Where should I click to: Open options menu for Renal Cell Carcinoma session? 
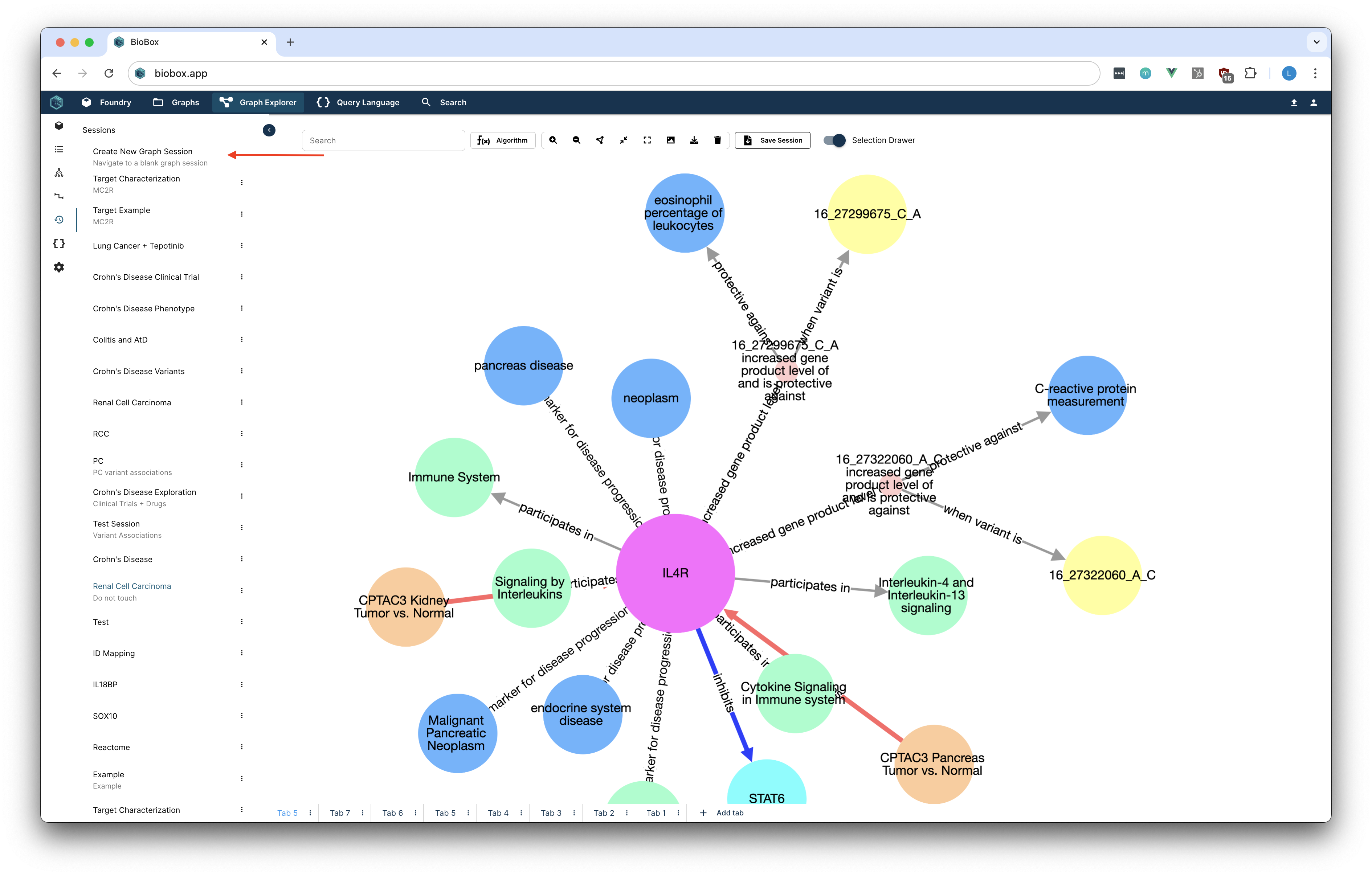point(242,402)
